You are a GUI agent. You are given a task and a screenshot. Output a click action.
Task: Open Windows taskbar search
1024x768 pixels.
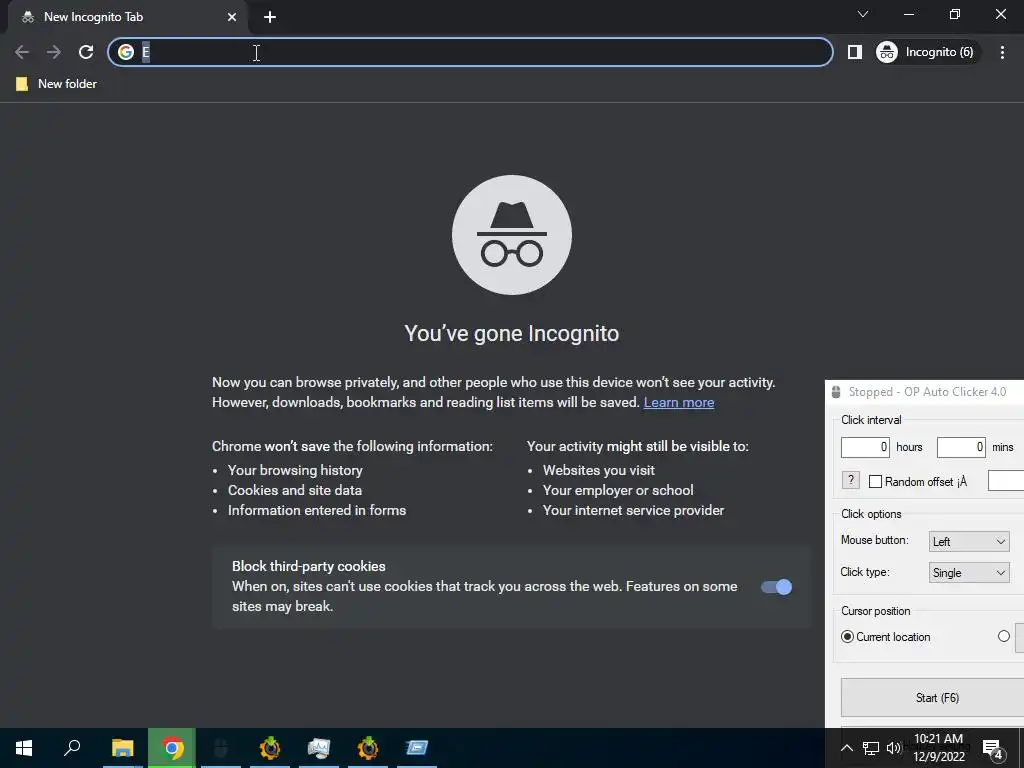coord(72,748)
